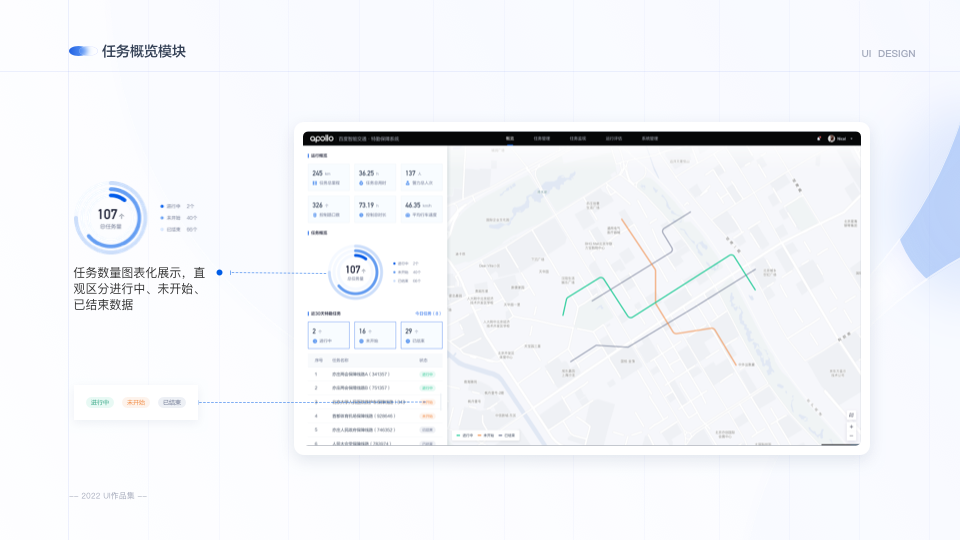Select the 326 value in the stat card

tap(320, 205)
